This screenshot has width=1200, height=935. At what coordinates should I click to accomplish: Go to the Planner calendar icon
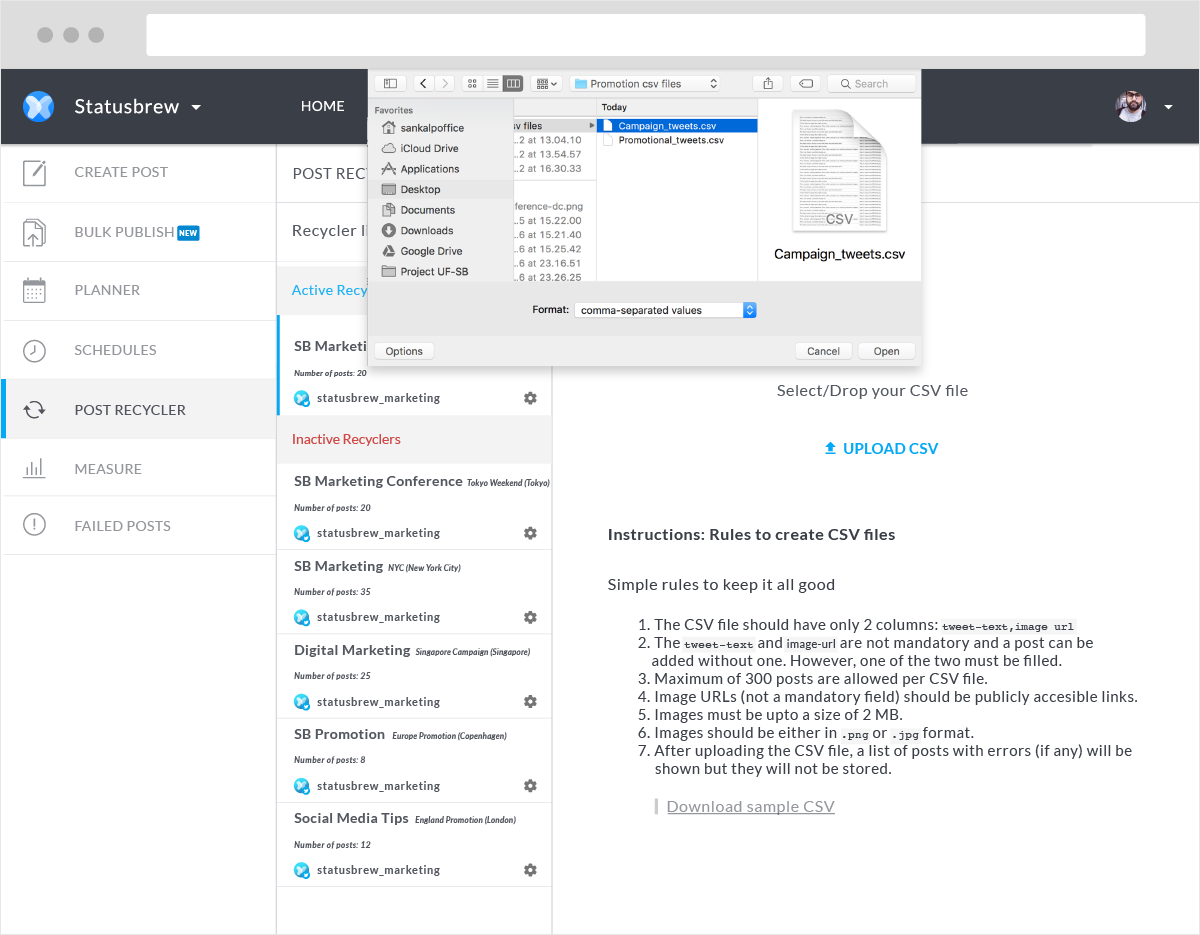click(x=34, y=290)
